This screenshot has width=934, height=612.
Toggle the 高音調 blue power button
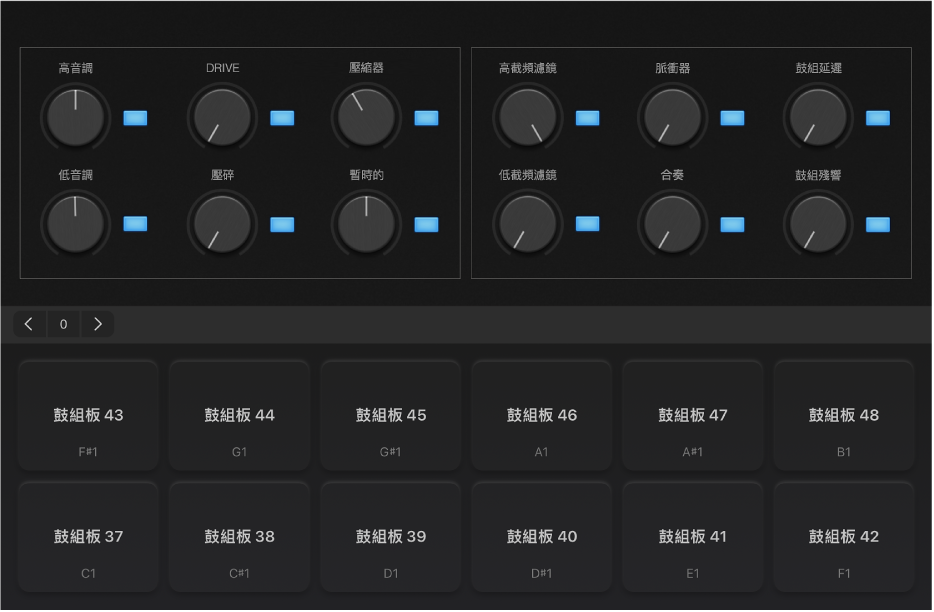pos(135,118)
